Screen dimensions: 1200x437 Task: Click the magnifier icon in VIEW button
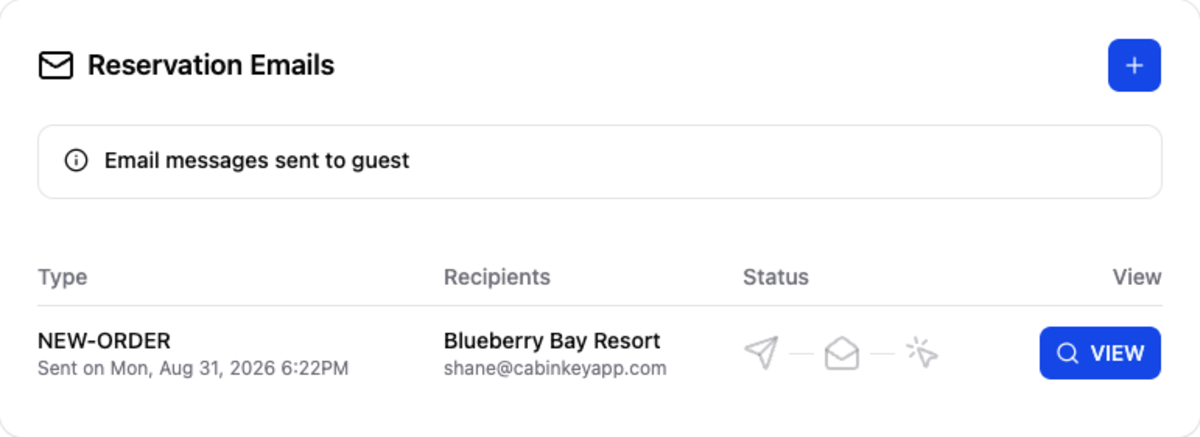coord(1068,353)
